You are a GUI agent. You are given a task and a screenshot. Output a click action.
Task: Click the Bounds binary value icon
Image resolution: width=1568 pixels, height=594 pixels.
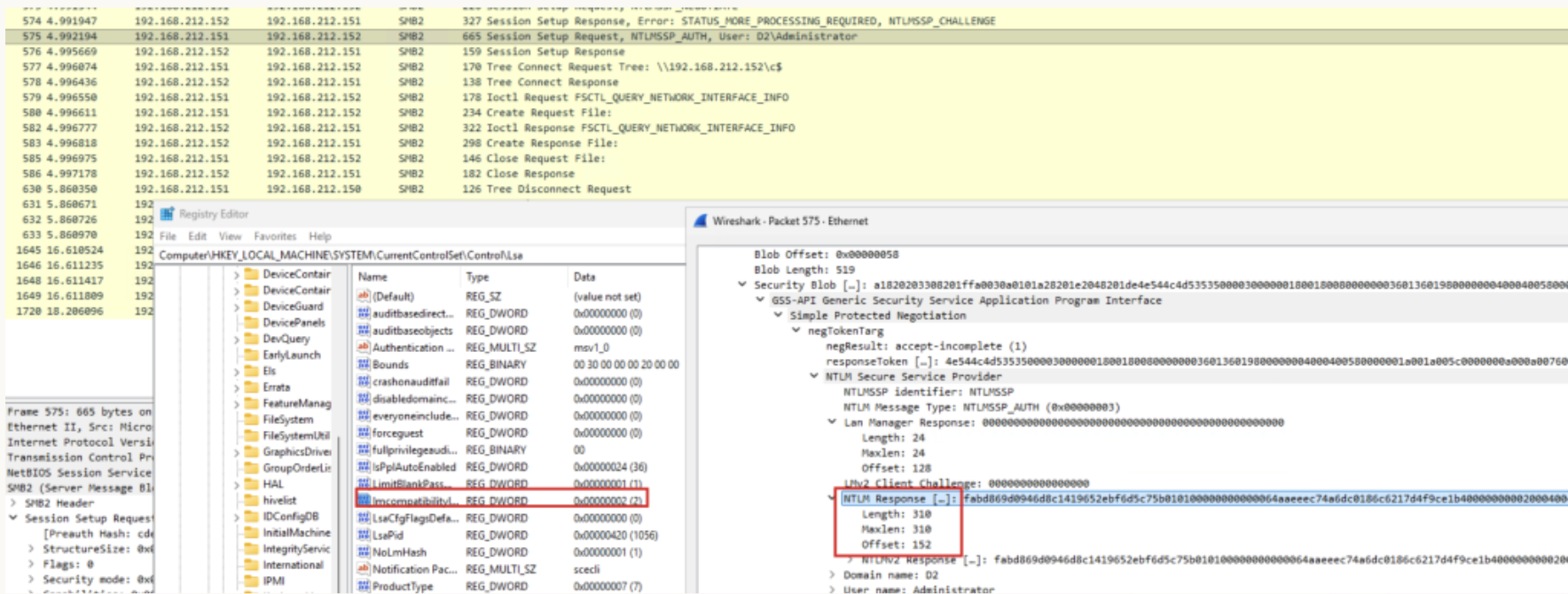[364, 364]
